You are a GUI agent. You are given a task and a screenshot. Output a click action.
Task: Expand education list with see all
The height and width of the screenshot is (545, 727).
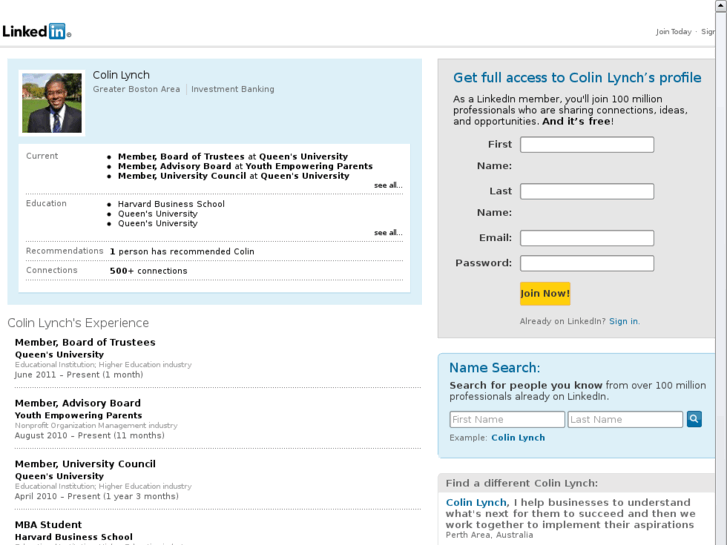tap(388, 233)
